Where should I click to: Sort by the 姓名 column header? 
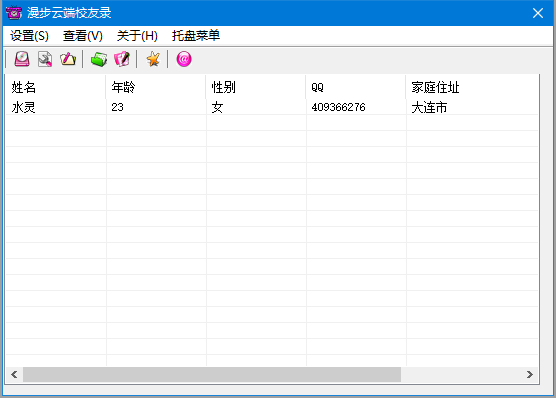point(56,87)
